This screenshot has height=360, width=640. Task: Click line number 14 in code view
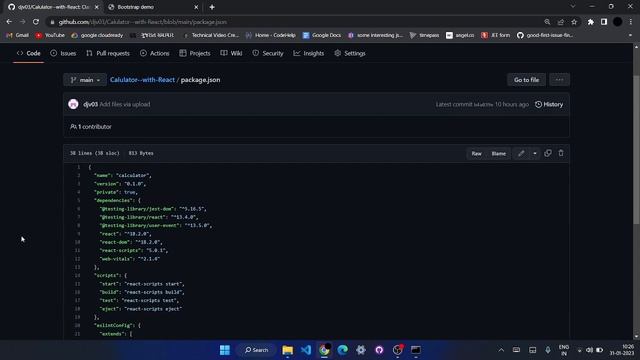[x=78, y=276]
